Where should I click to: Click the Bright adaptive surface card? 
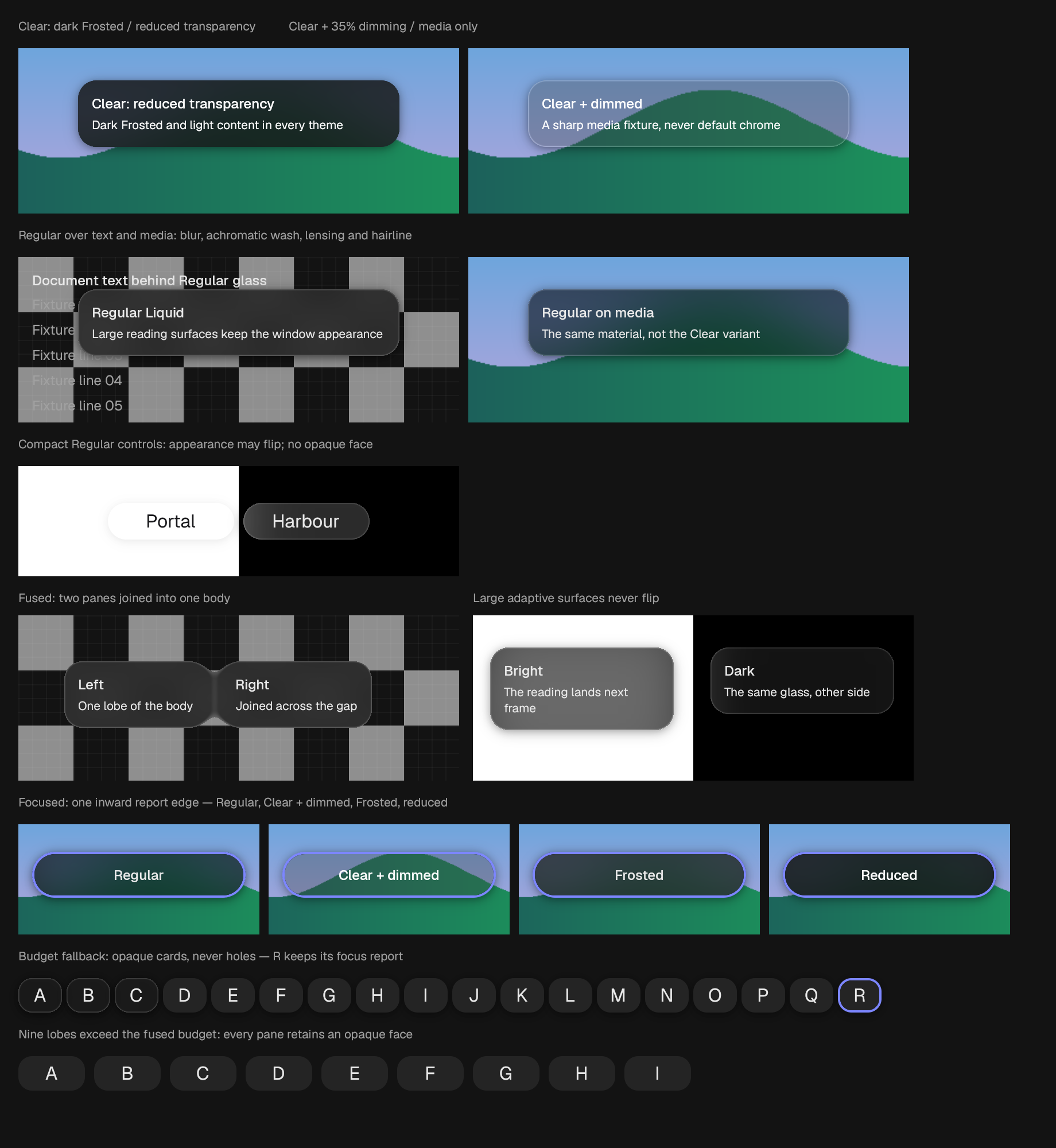point(582,689)
